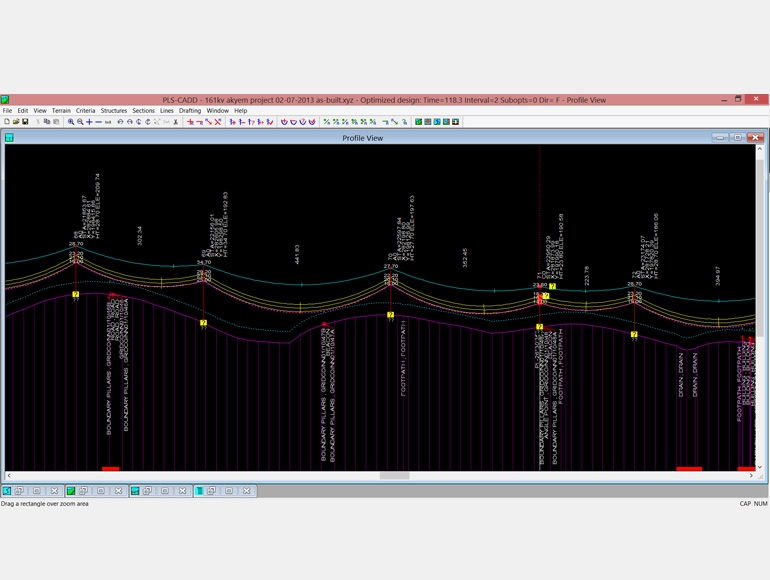Click the PLS-CADD application icon in title bar
770x580 pixels.
5,100
